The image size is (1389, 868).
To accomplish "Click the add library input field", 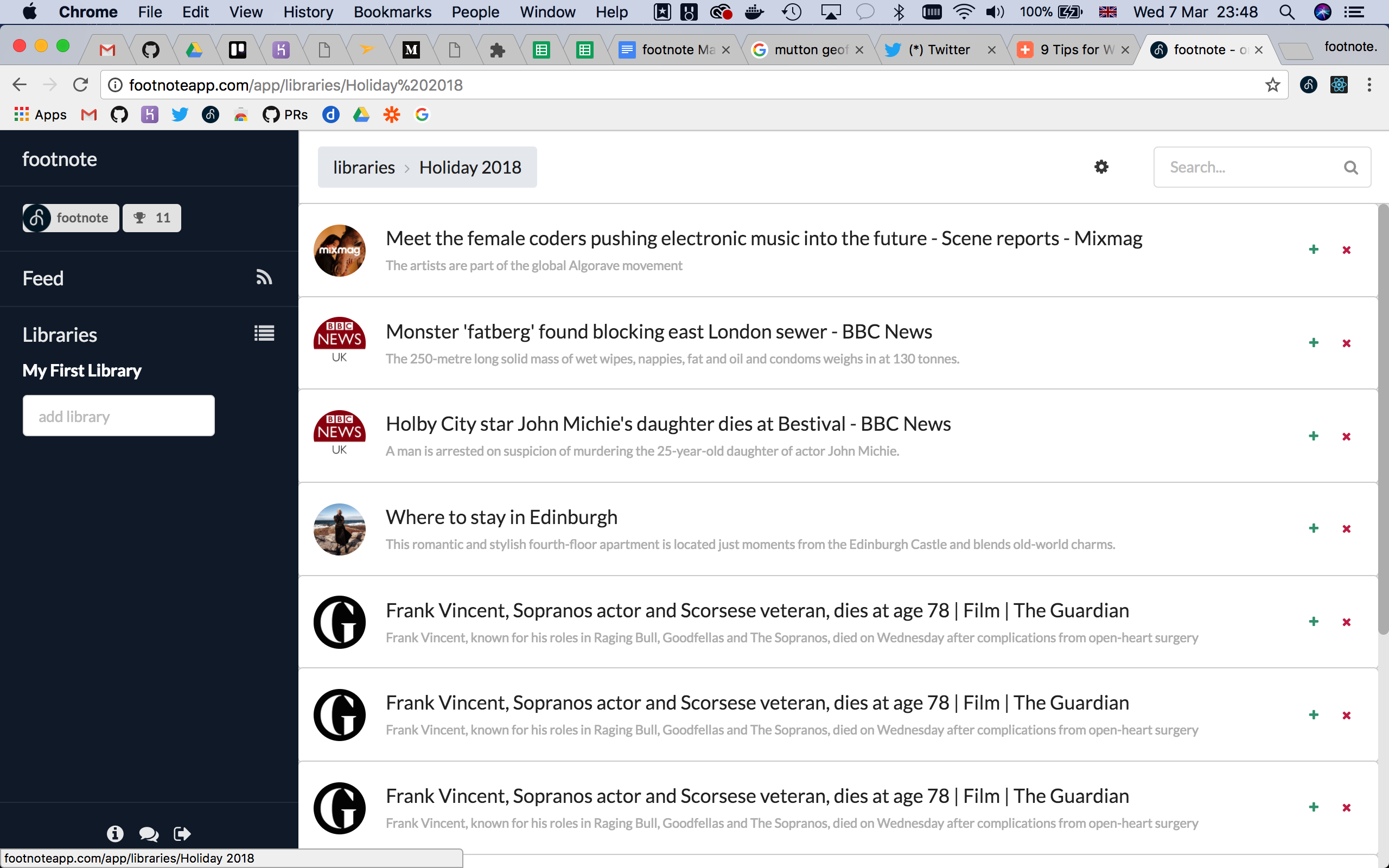I will [x=119, y=416].
